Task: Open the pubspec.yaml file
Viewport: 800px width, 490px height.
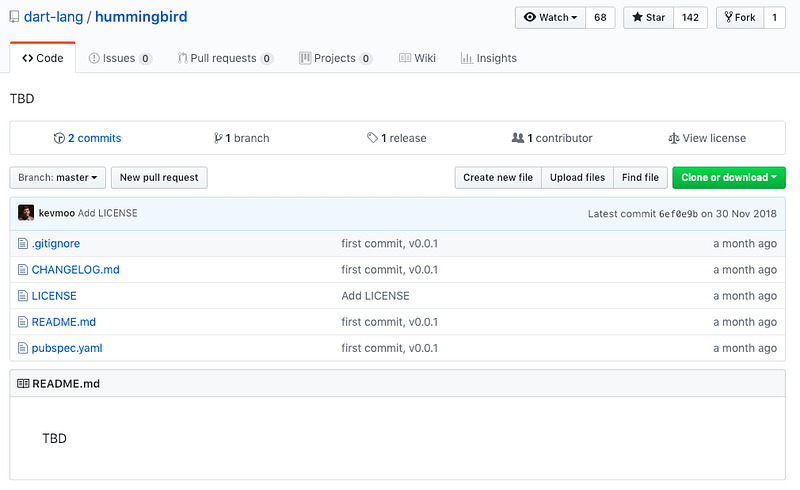Action: [x=67, y=348]
